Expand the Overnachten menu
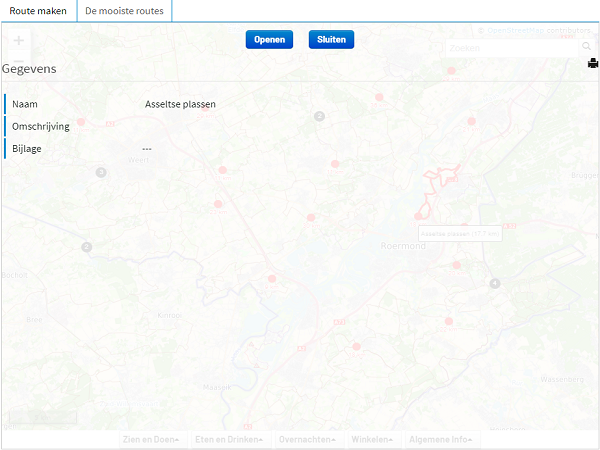The height and width of the screenshot is (450, 600). point(309,440)
